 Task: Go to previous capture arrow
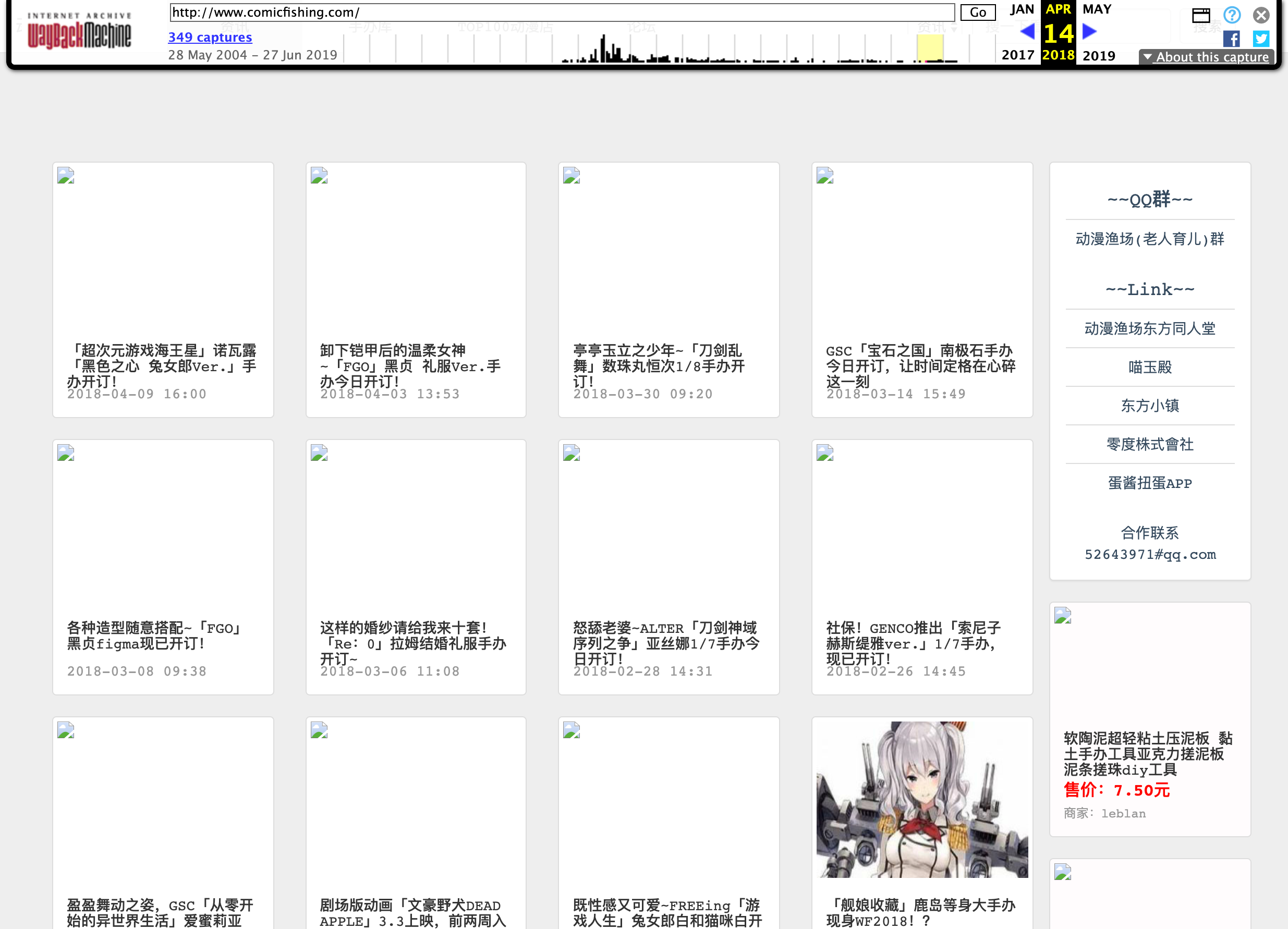(x=1027, y=31)
